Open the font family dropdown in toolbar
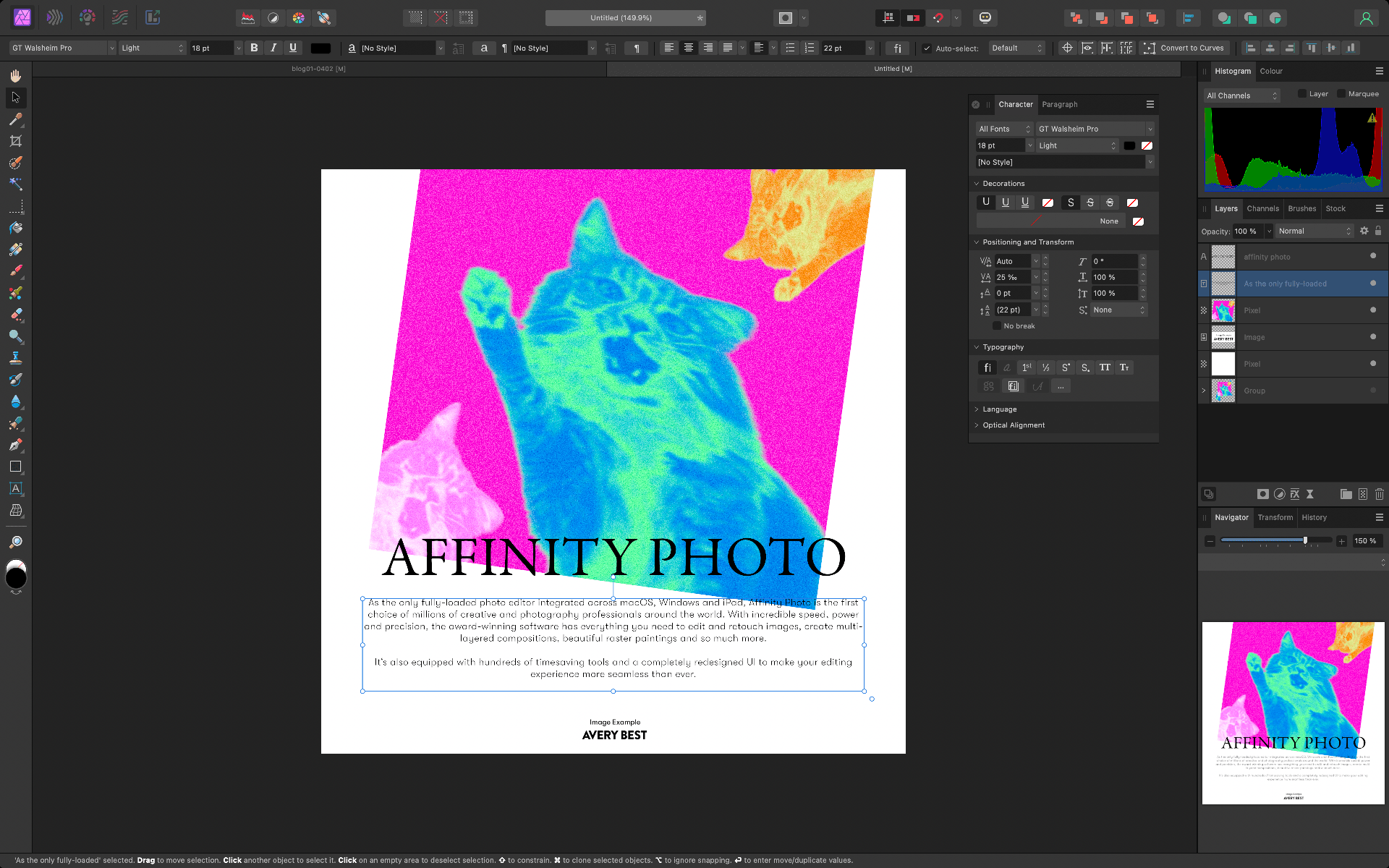Image resolution: width=1389 pixels, height=868 pixels. pyautogui.click(x=62, y=48)
